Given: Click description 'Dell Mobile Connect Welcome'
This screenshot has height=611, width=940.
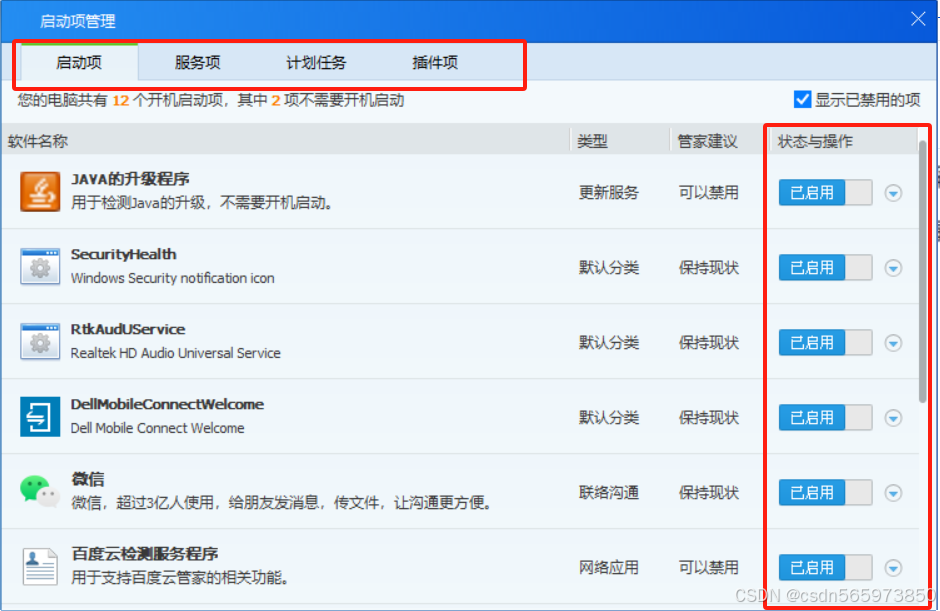Looking at the screenshot, I should click(158, 428).
